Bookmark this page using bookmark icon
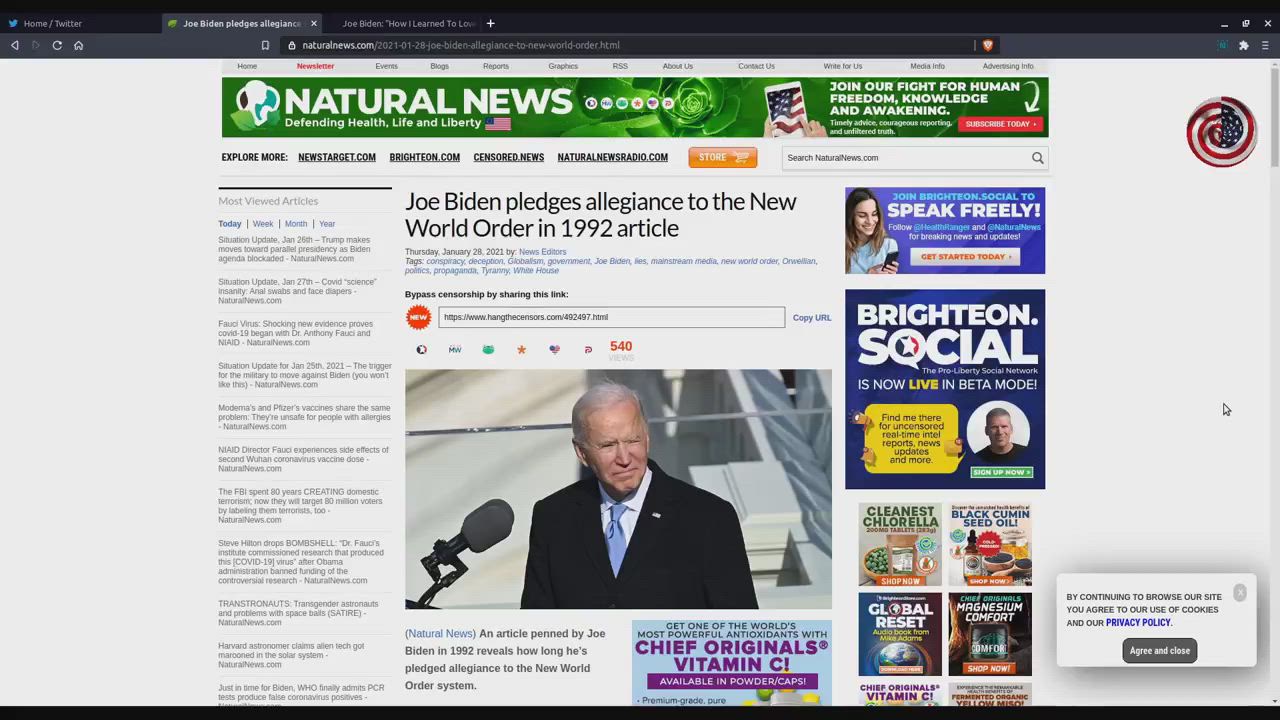This screenshot has width=1280, height=720. [265, 45]
